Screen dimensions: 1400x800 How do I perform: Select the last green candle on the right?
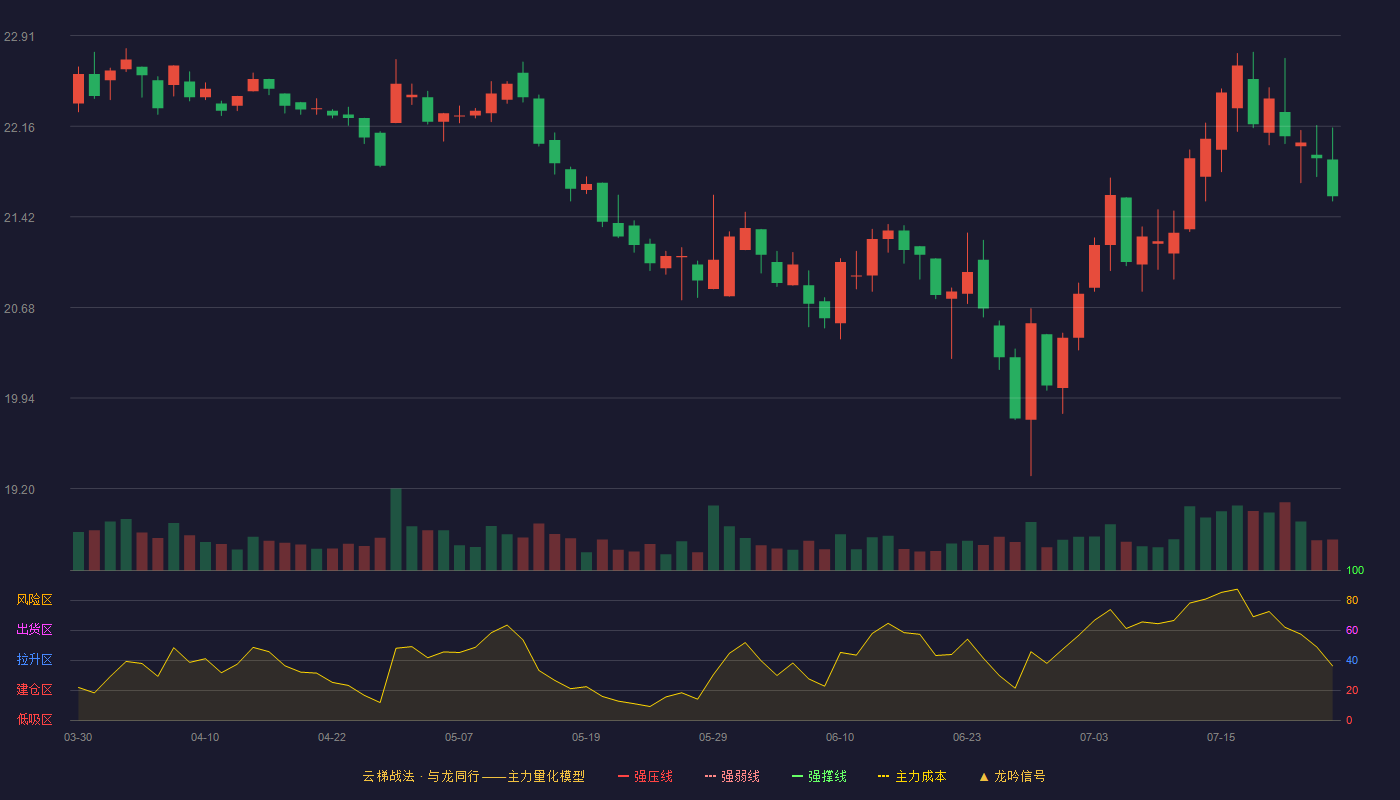pyautogui.click(x=1332, y=178)
